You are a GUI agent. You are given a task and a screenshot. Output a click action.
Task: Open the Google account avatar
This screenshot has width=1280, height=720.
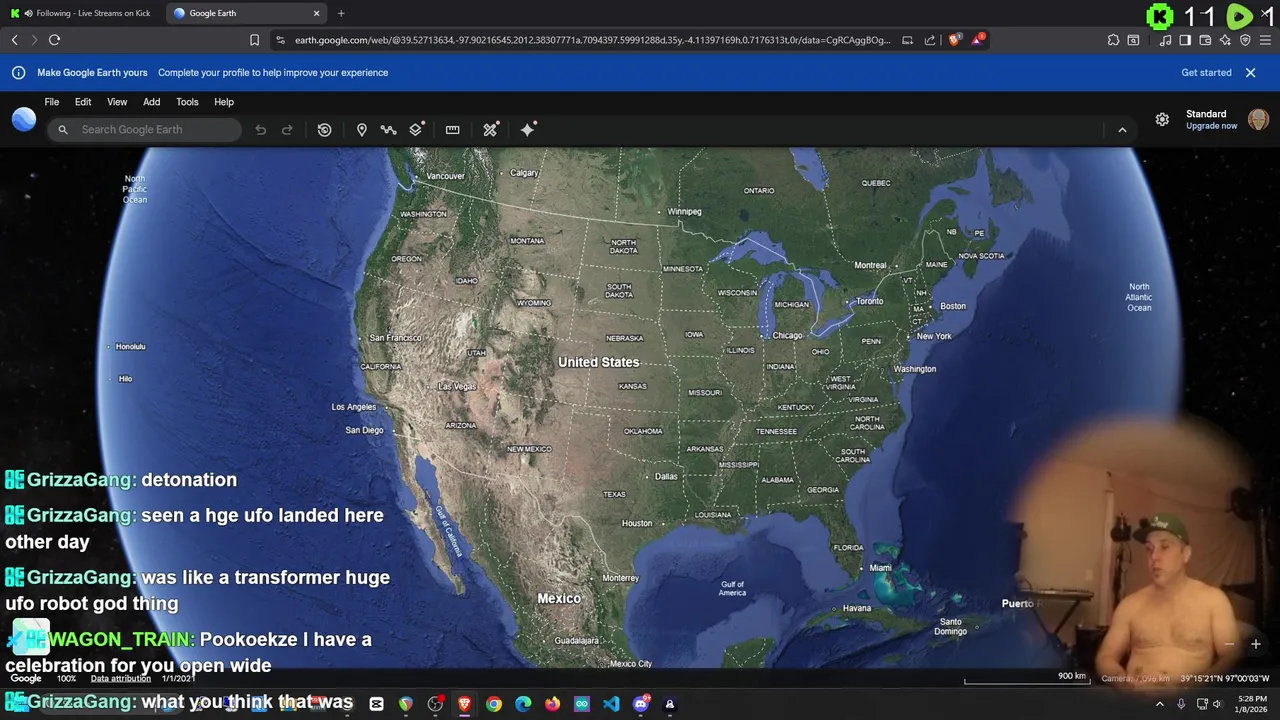point(1258,119)
